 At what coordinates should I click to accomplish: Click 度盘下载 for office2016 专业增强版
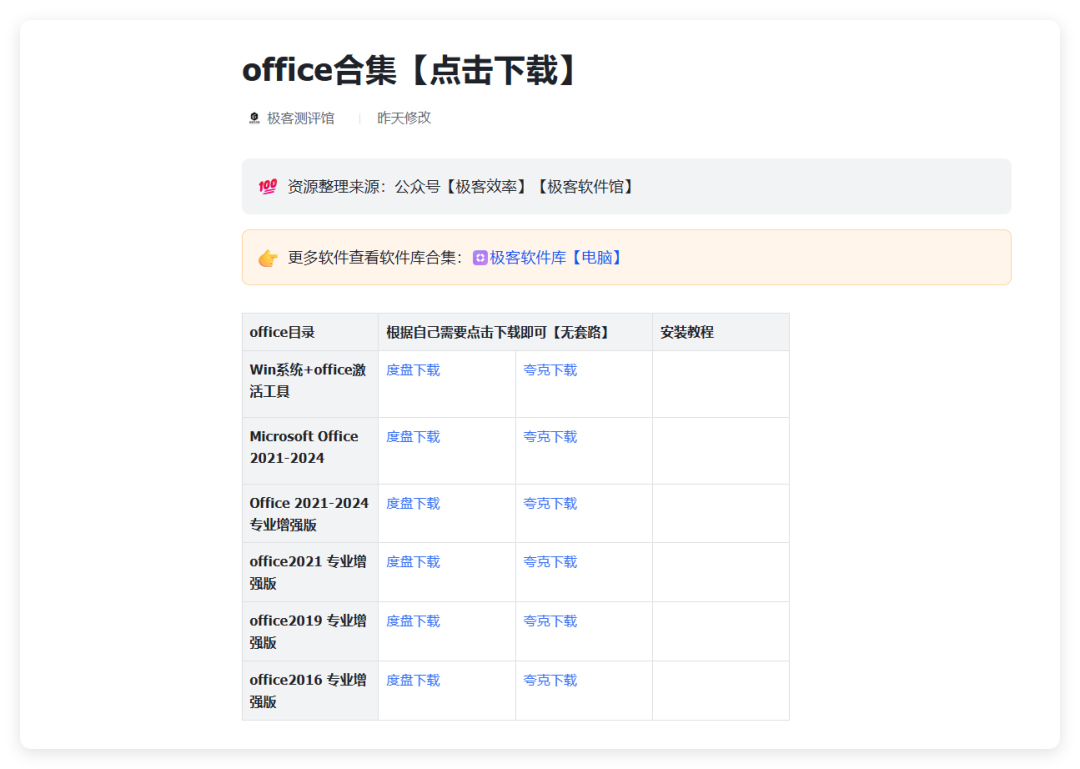click(413, 681)
